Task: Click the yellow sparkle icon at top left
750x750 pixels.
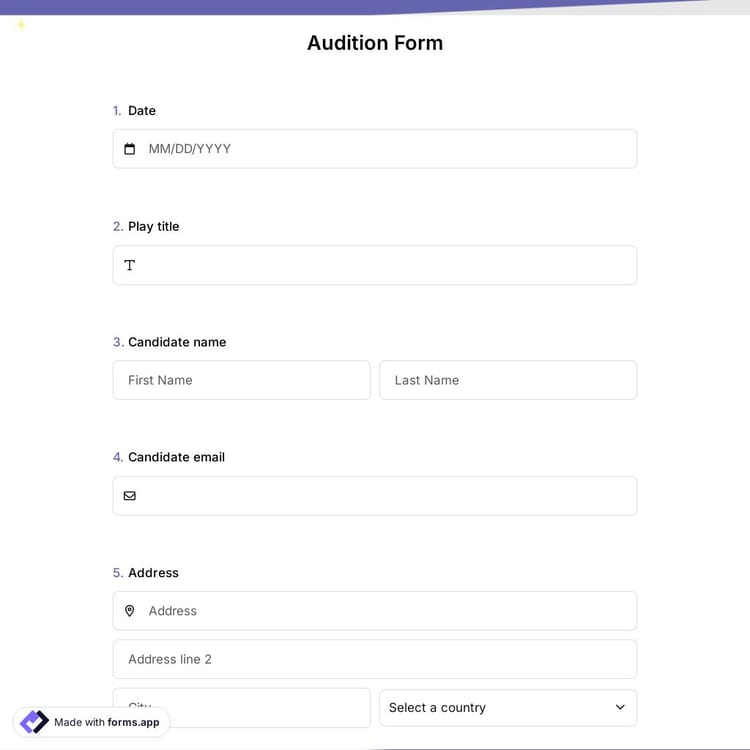Action: click(21, 25)
